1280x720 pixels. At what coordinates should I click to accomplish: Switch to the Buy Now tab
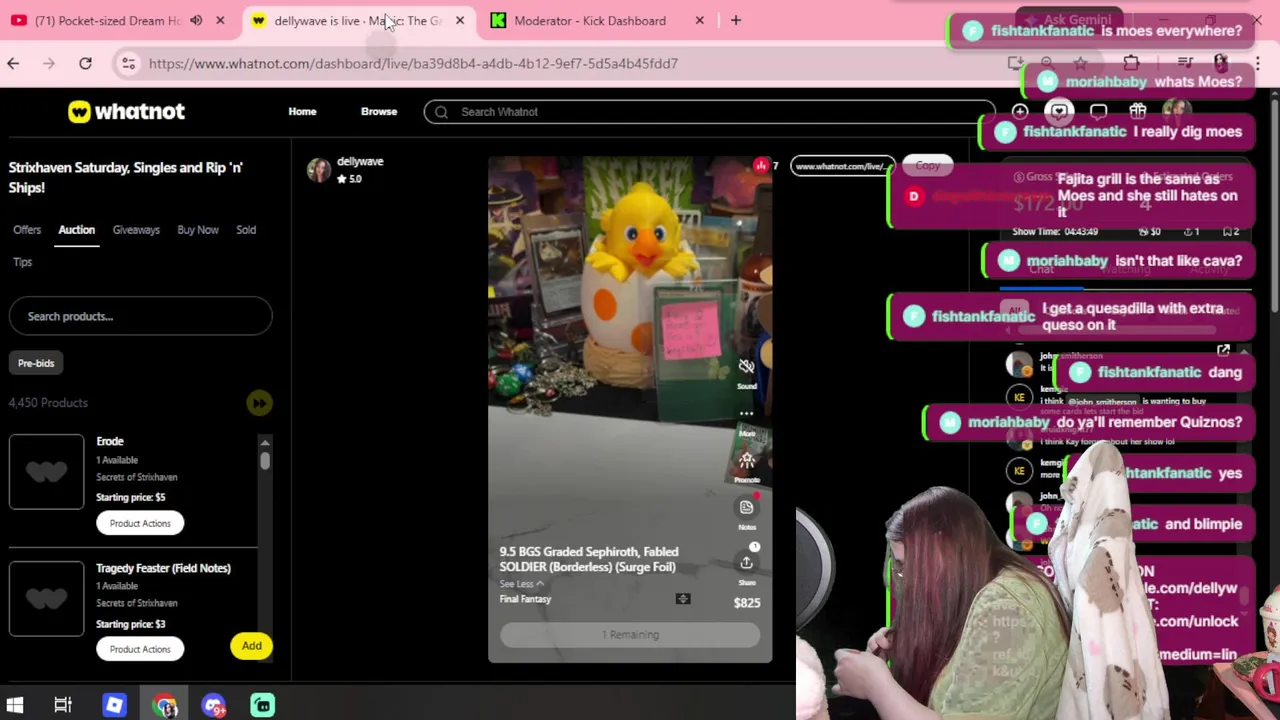[x=198, y=230]
